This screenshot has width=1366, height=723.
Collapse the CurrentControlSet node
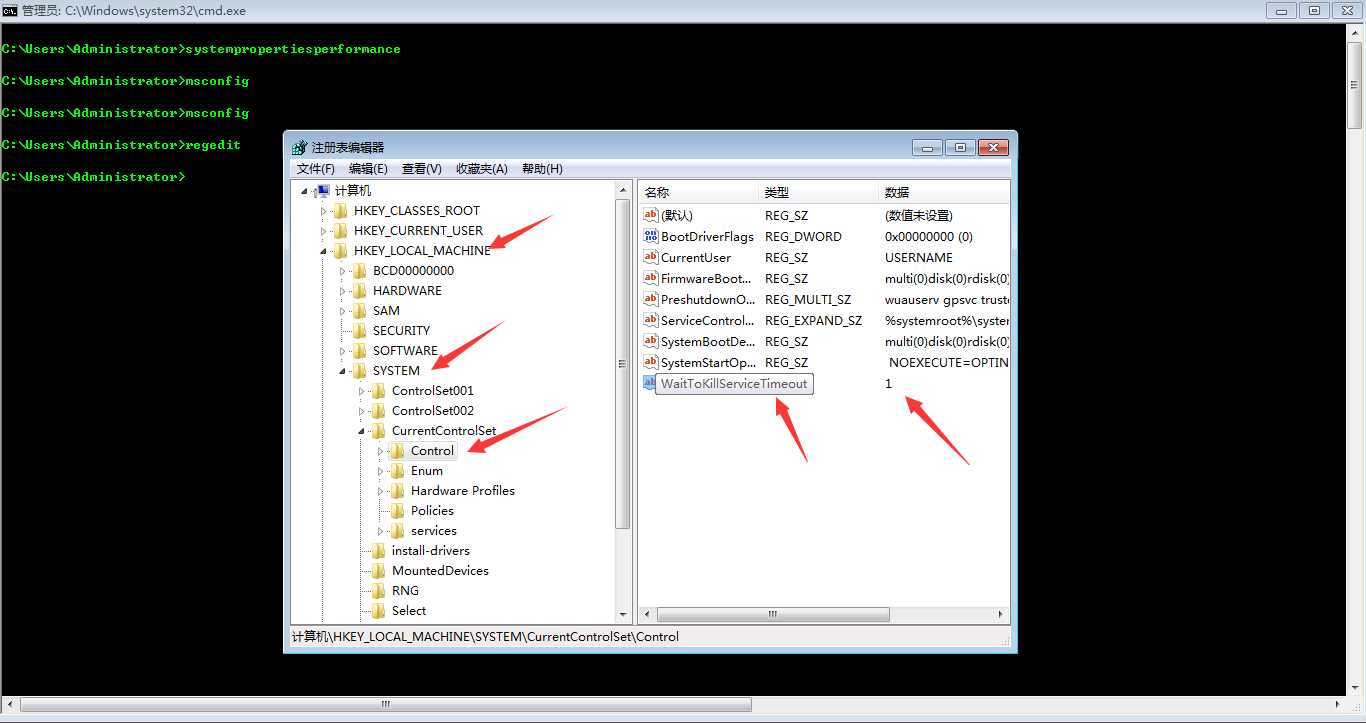(361, 430)
